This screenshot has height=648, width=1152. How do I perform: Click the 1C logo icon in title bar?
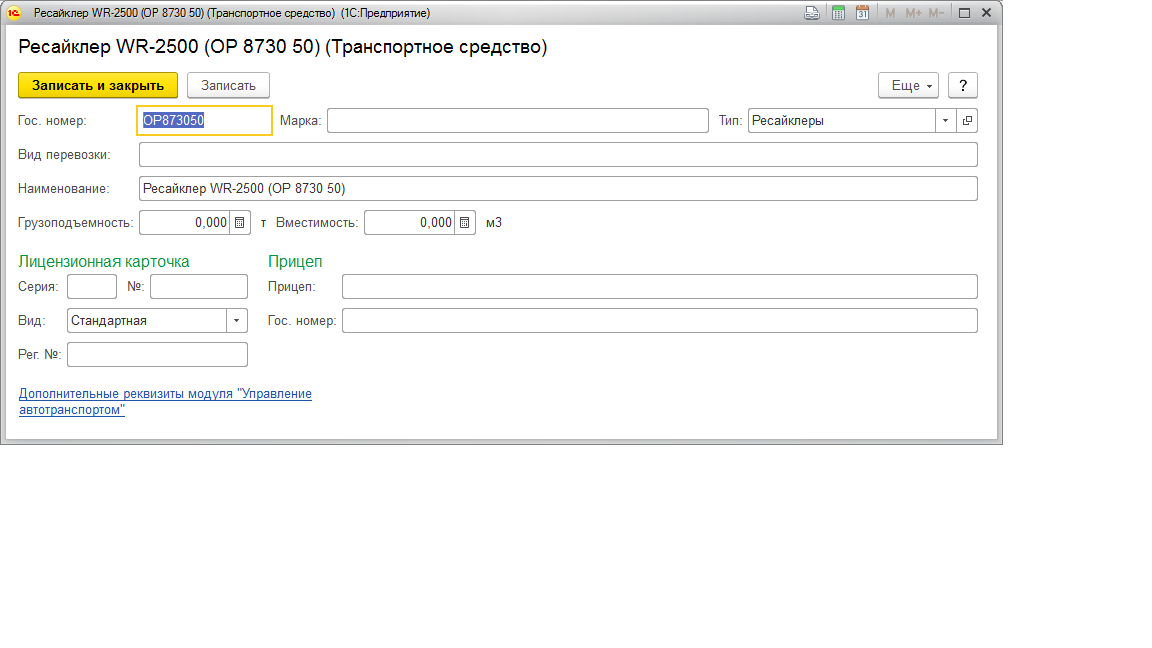click(x=14, y=13)
